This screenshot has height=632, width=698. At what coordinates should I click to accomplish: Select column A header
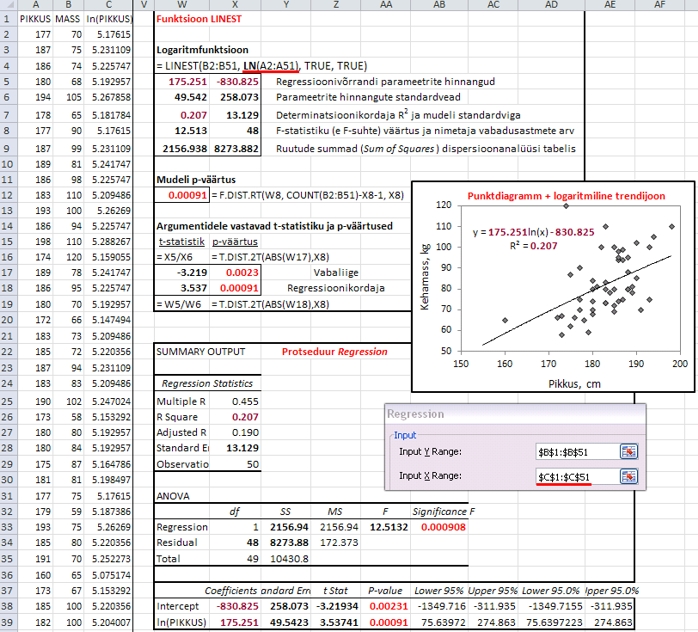coord(36,5)
